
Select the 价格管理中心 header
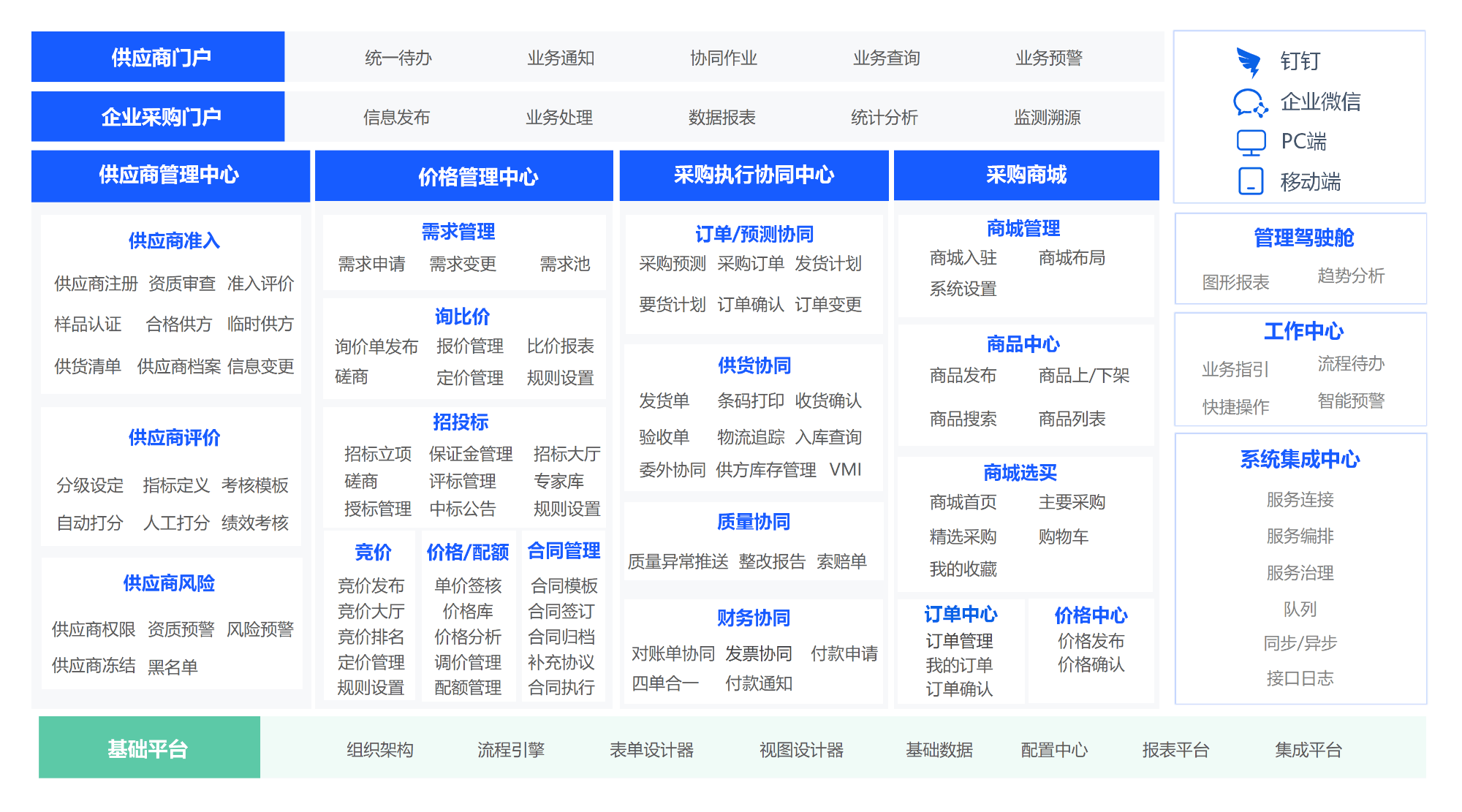(463, 175)
